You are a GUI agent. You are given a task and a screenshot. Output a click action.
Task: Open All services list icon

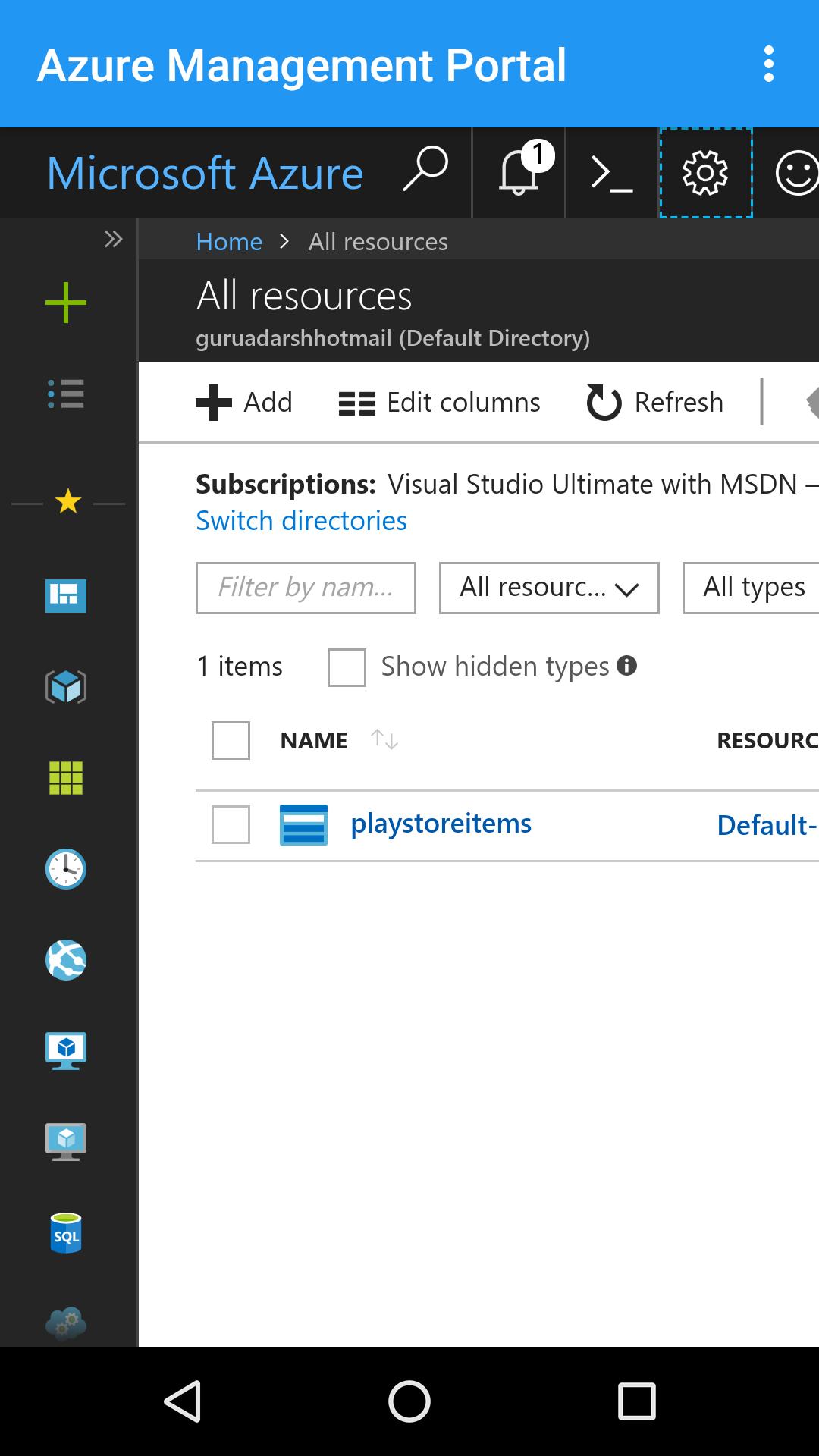pos(66,394)
